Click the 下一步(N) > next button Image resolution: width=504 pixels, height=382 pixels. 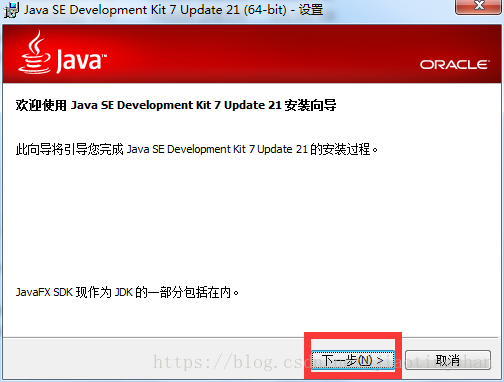353,360
